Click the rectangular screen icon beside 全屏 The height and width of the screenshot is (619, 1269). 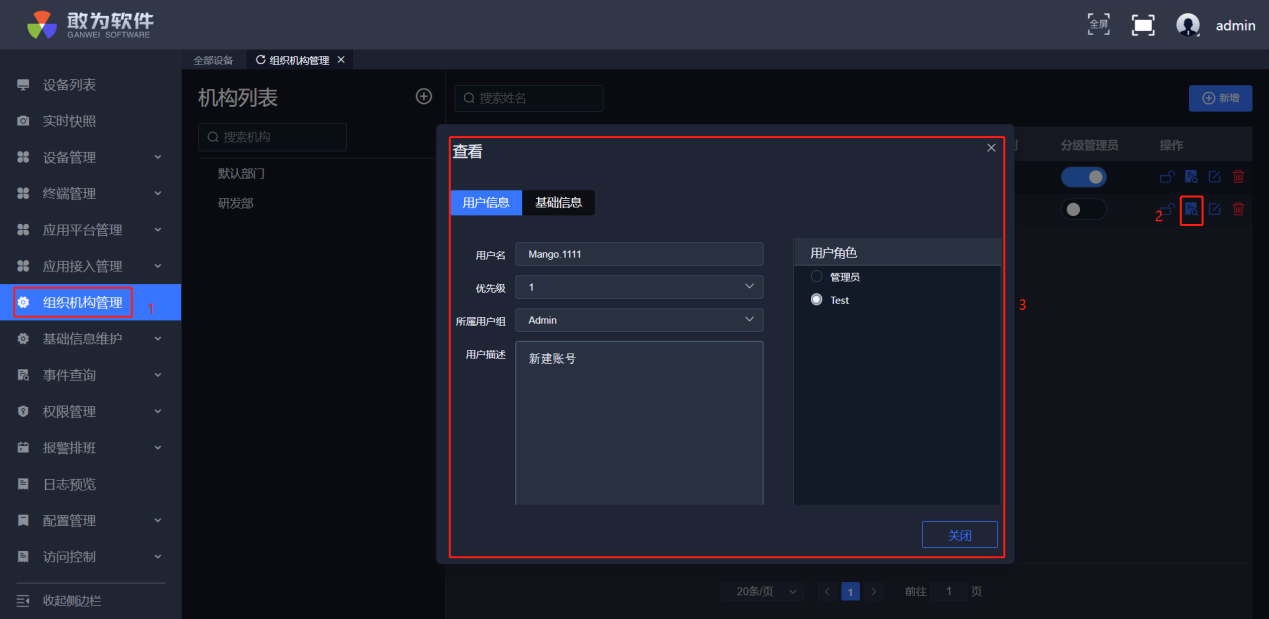click(1143, 25)
